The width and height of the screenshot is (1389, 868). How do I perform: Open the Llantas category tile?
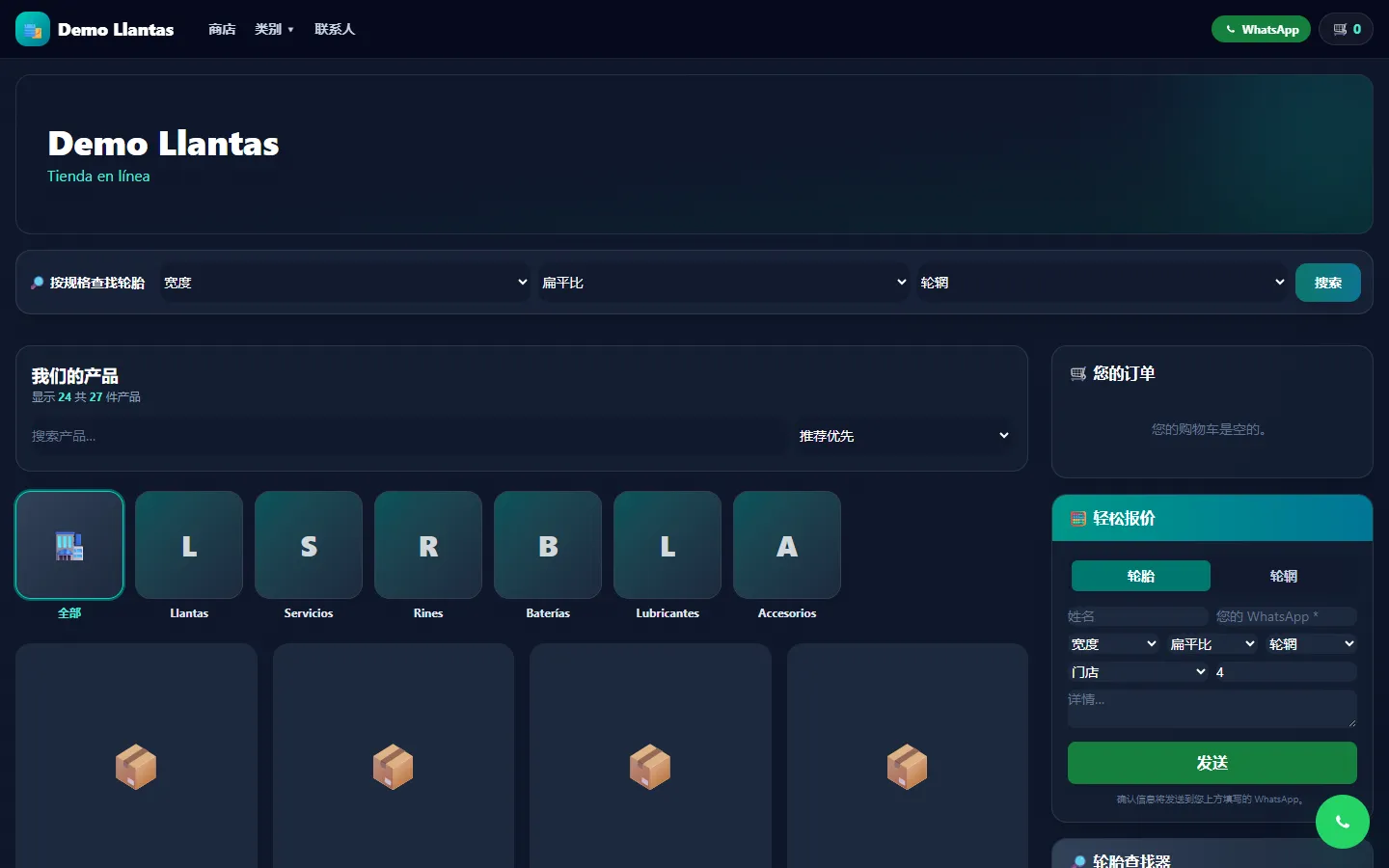pos(189,545)
